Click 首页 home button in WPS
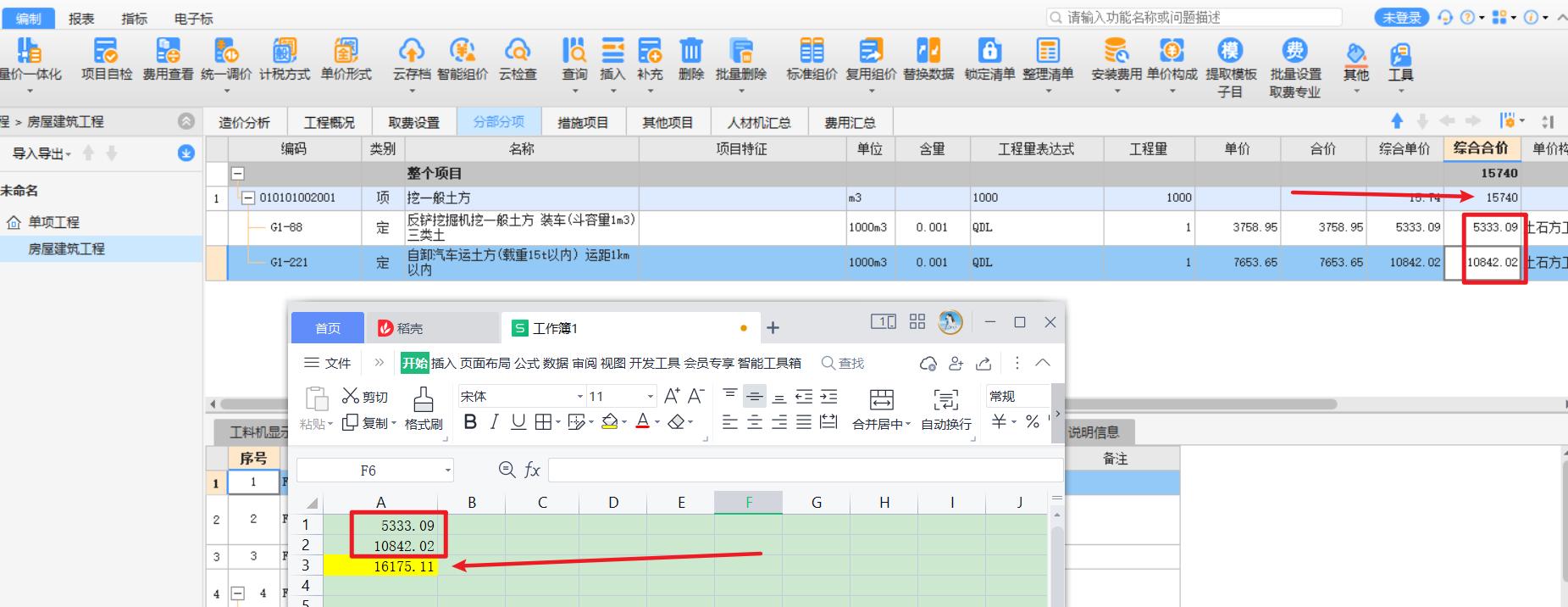The image size is (1568, 607). click(328, 327)
